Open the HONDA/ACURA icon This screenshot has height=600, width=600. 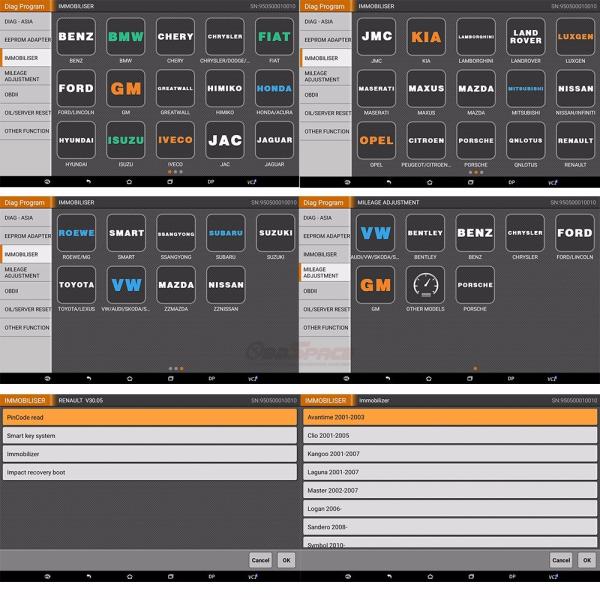tap(274, 88)
